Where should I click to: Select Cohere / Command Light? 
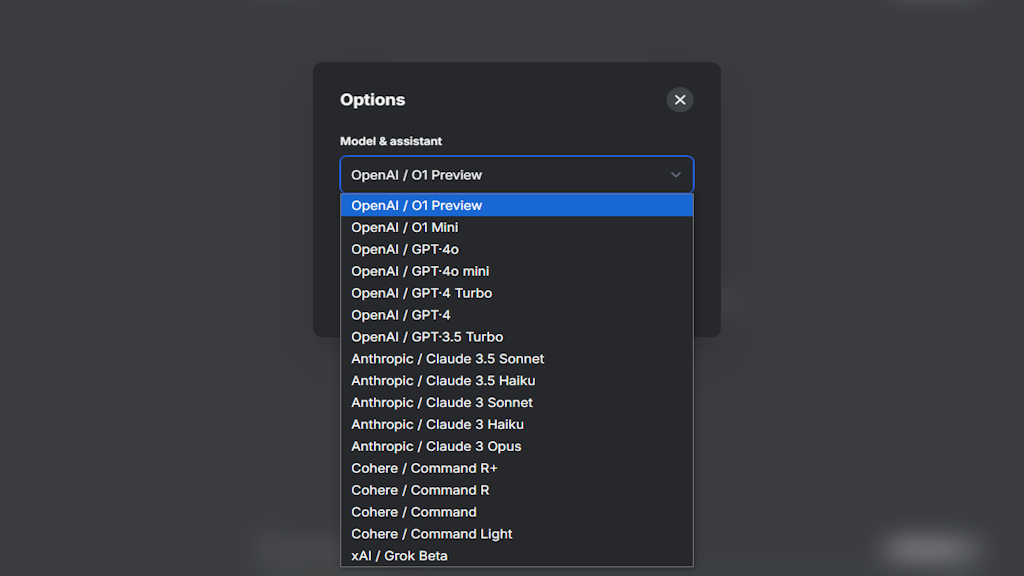517,534
